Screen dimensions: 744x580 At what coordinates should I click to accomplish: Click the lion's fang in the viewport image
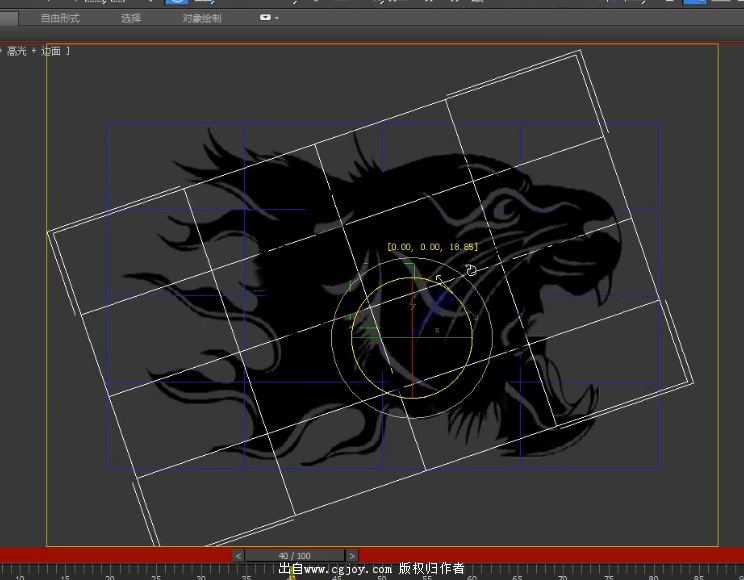pos(602,292)
